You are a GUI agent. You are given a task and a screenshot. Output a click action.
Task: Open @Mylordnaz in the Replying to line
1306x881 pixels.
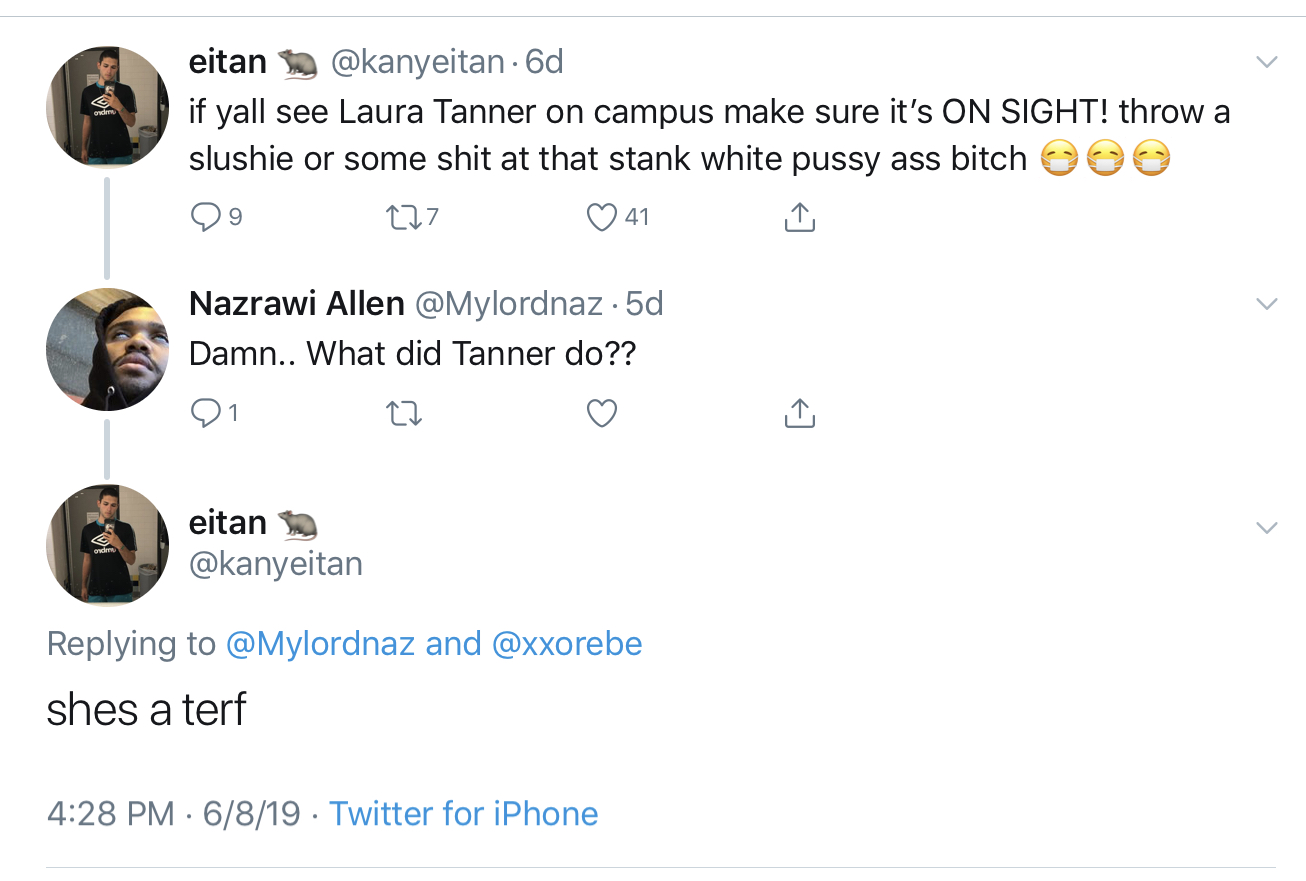pyautogui.click(x=320, y=643)
